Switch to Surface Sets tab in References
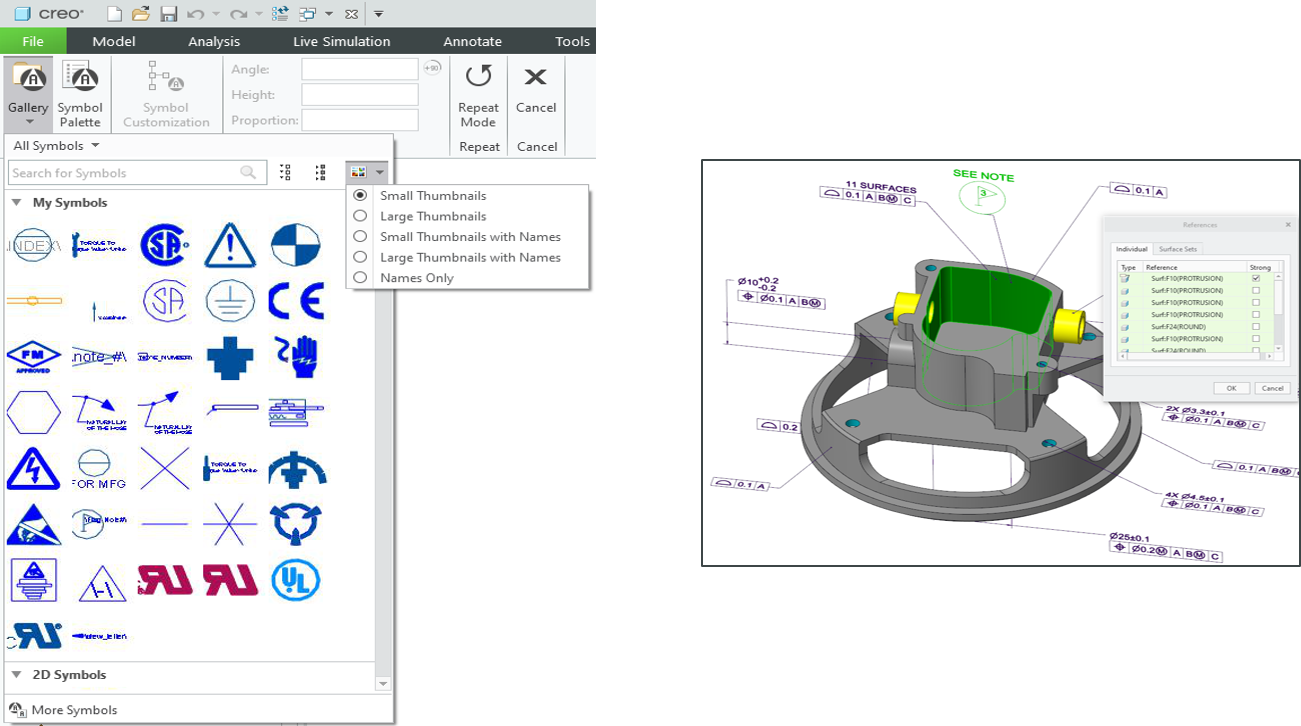 (1177, 249)
